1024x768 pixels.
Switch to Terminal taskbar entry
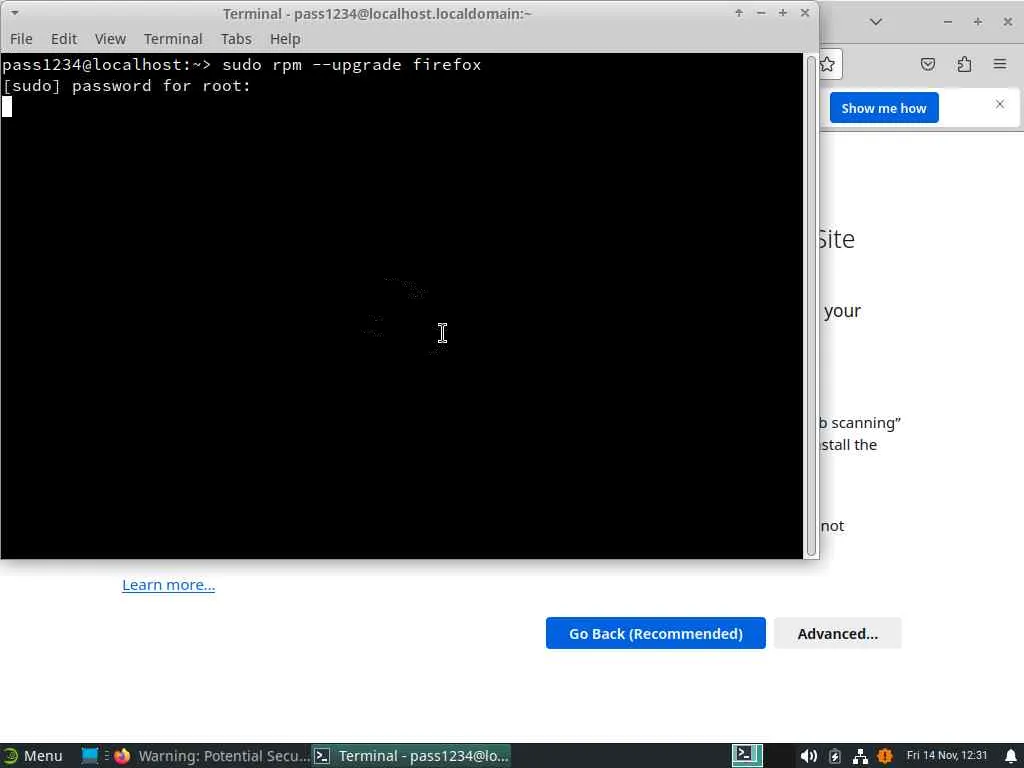(411, 756)
